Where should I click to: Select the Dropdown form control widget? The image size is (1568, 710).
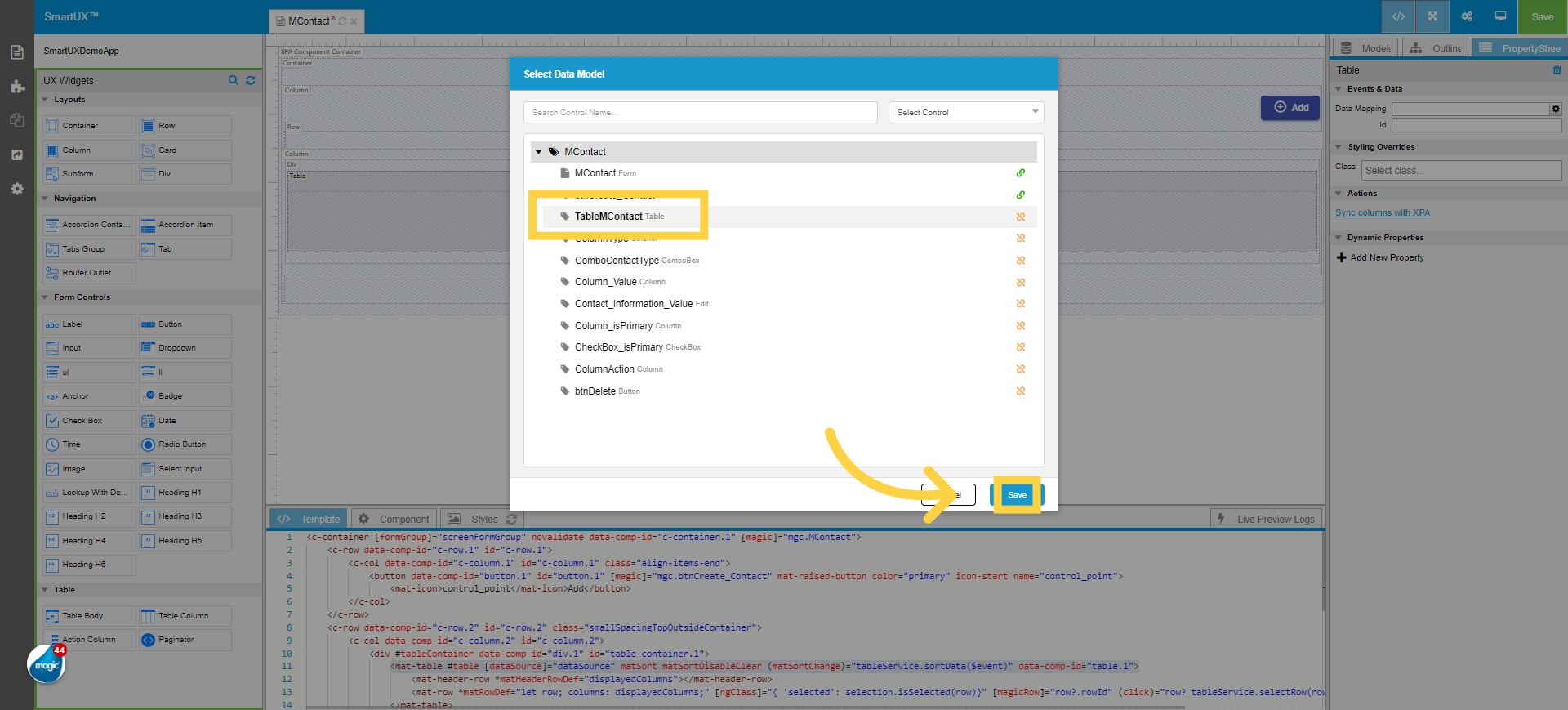click(x=185, y=348)
